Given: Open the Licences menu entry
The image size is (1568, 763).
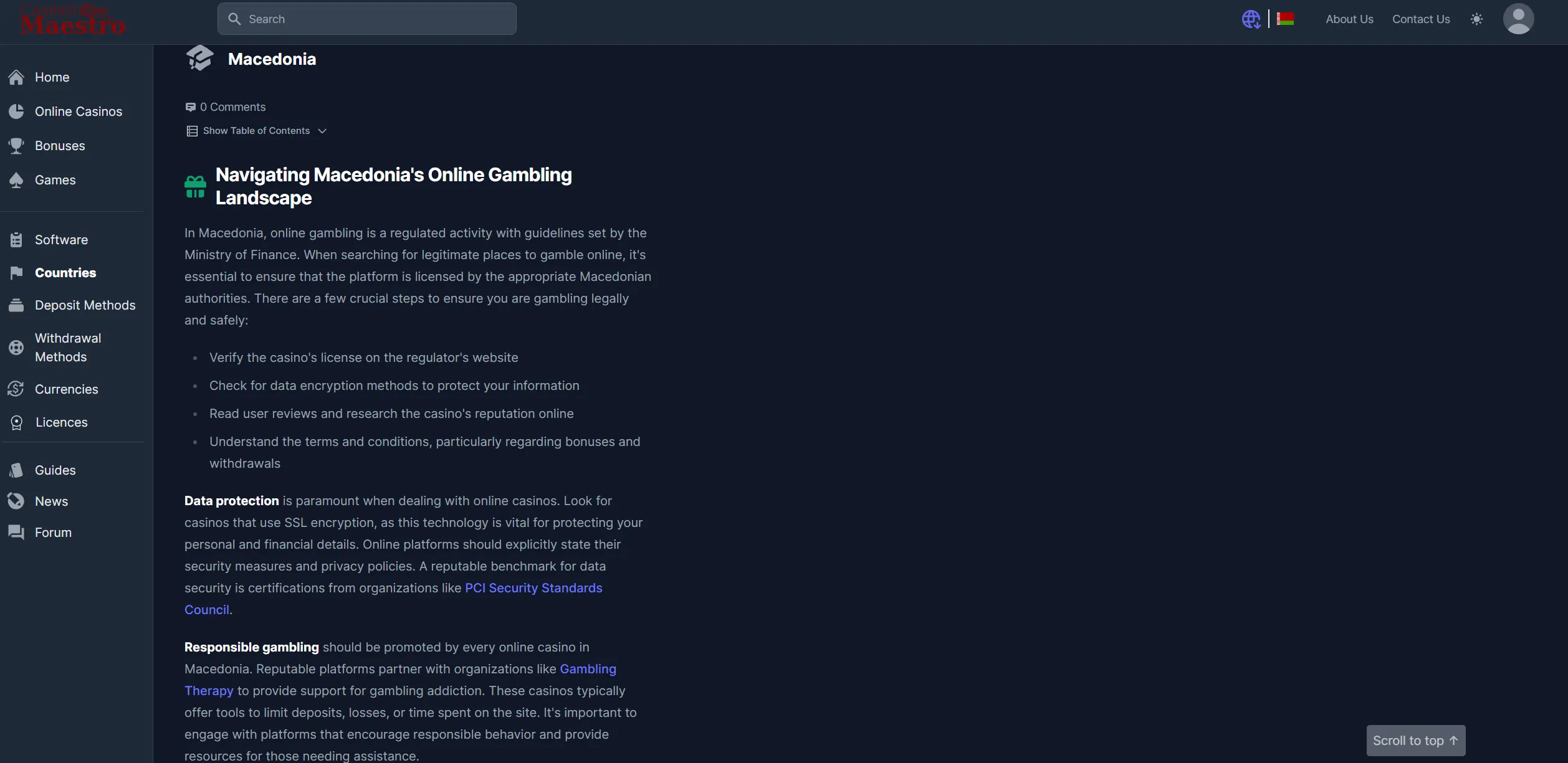Looking at the screenshot, I should (62, 422).
